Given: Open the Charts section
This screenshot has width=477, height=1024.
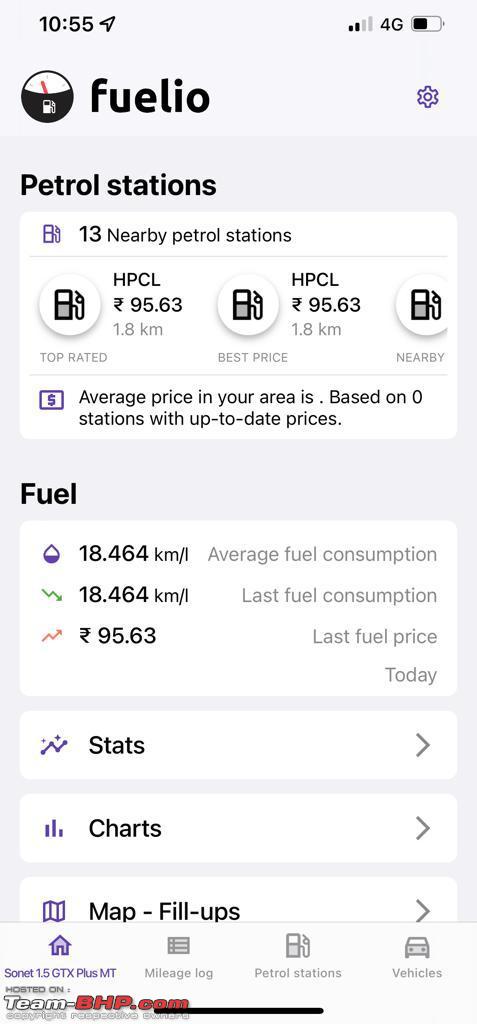Looking at the screenshot, I should click(238, 828).
